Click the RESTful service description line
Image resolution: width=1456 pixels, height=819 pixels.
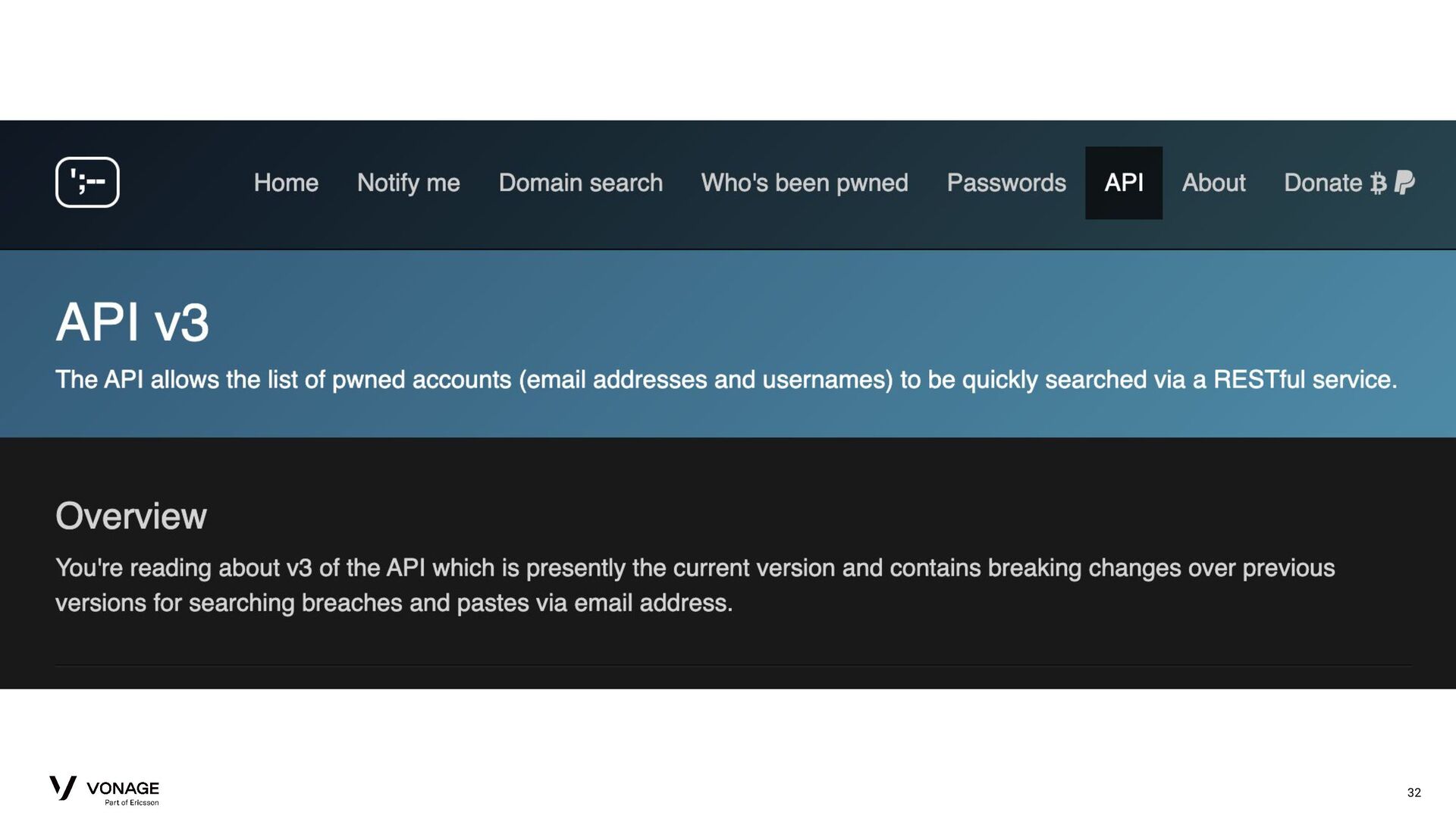click(x=726, y=380)
